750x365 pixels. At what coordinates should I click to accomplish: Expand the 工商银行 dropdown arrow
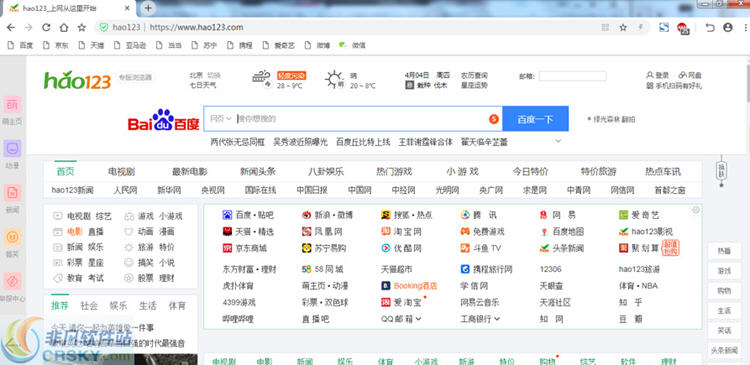point(497,319)
